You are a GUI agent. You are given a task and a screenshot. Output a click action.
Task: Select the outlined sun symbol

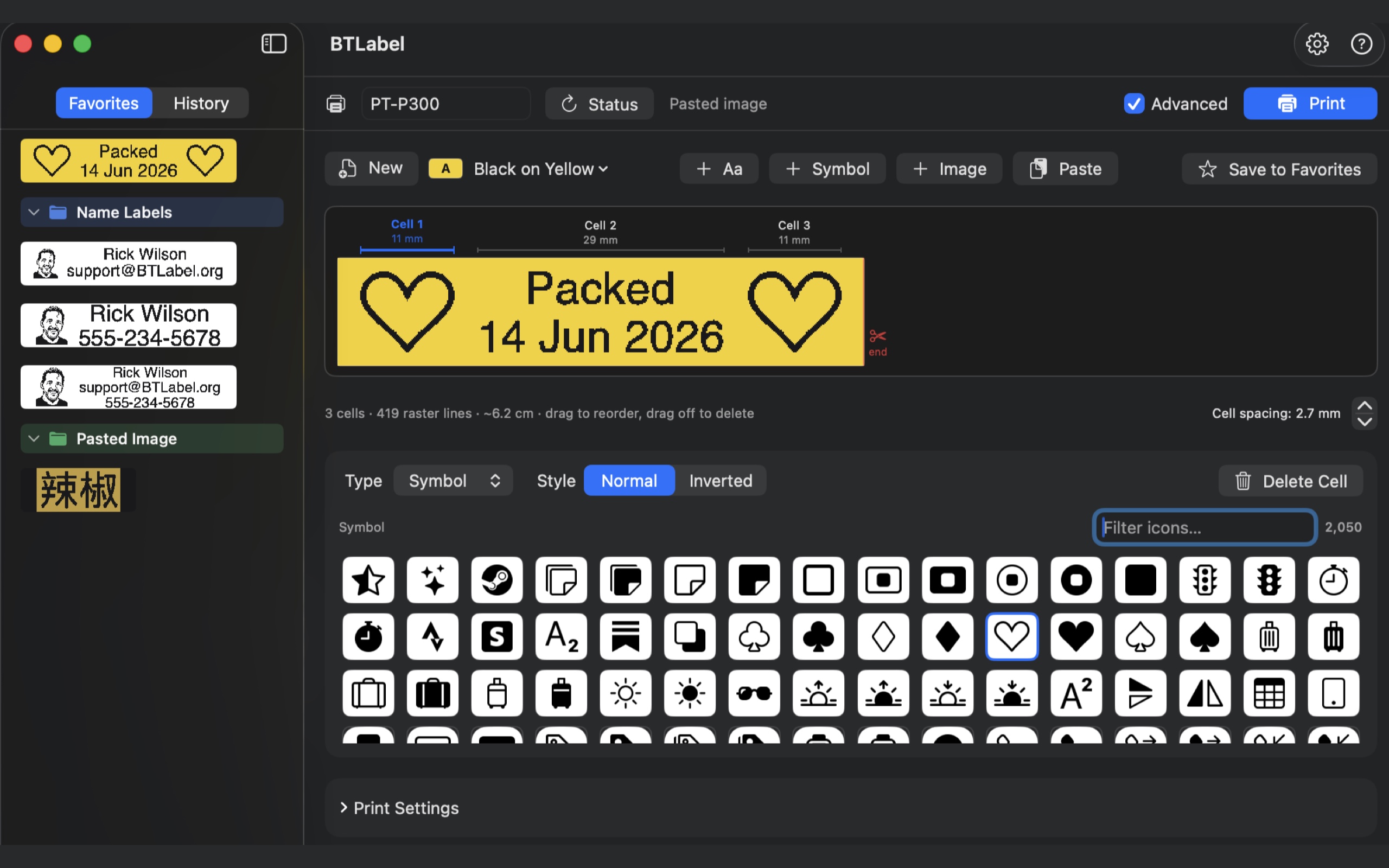[626, 693]
